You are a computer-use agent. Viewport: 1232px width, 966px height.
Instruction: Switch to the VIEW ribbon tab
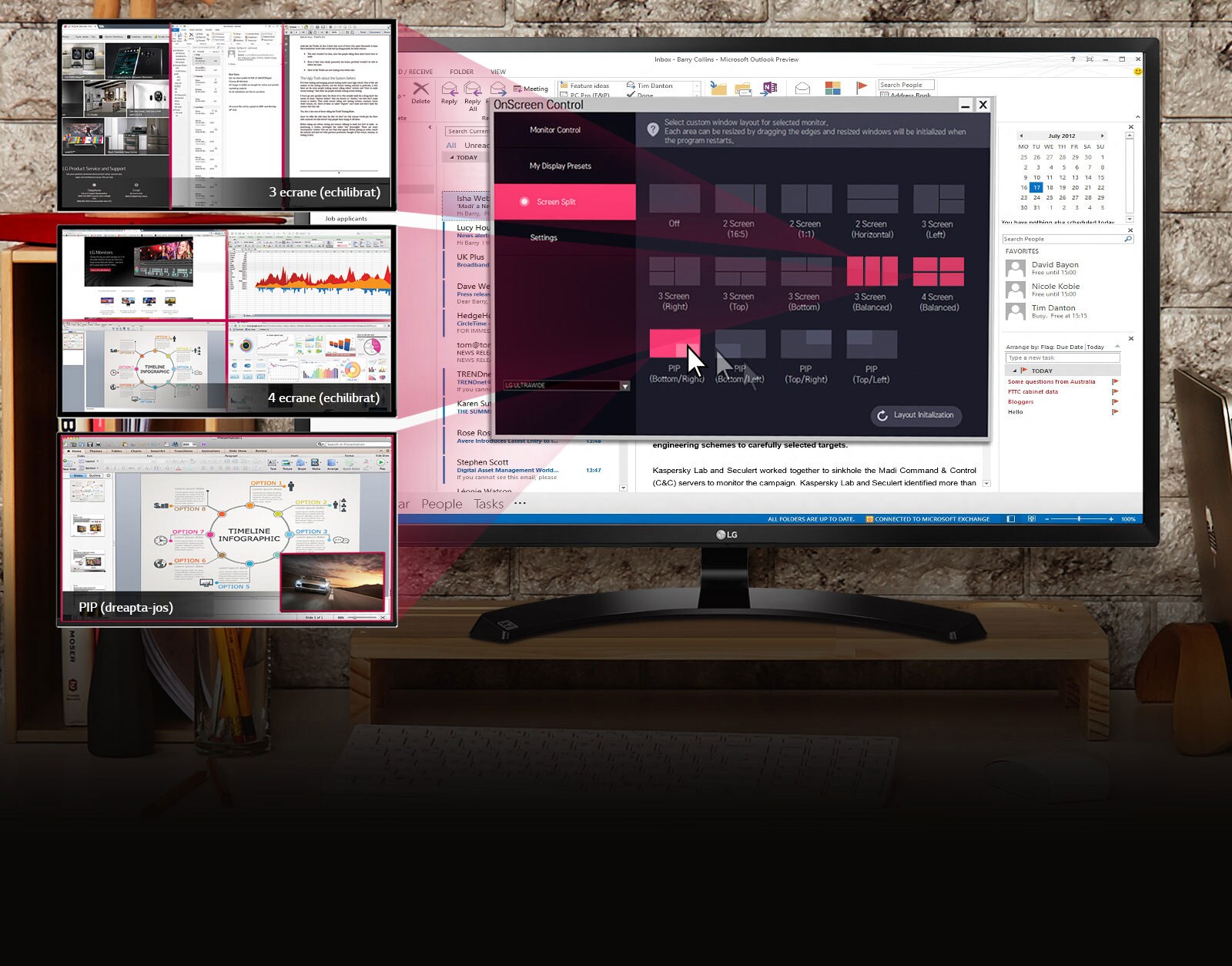[x=497, y=72]
